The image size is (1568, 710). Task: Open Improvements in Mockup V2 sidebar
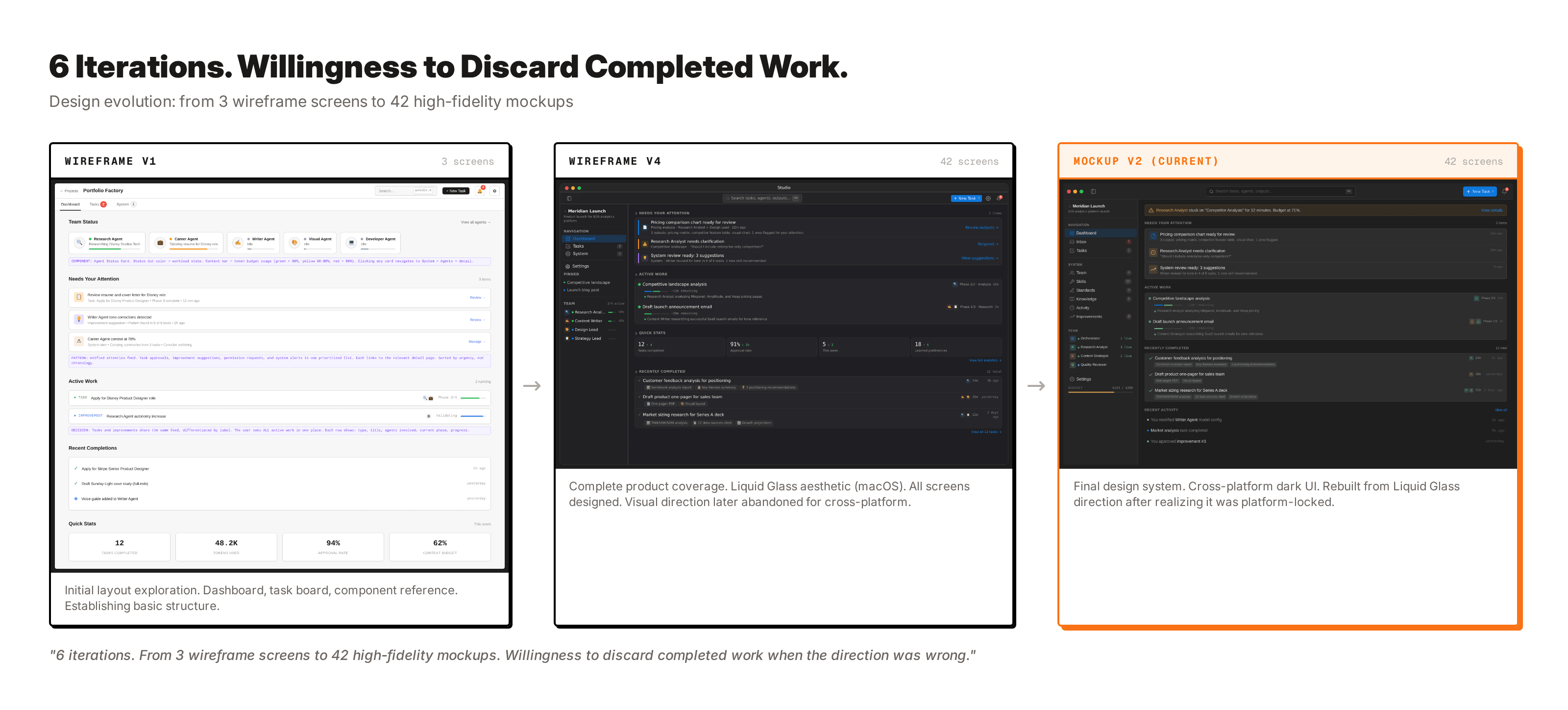click(1101, 317)
